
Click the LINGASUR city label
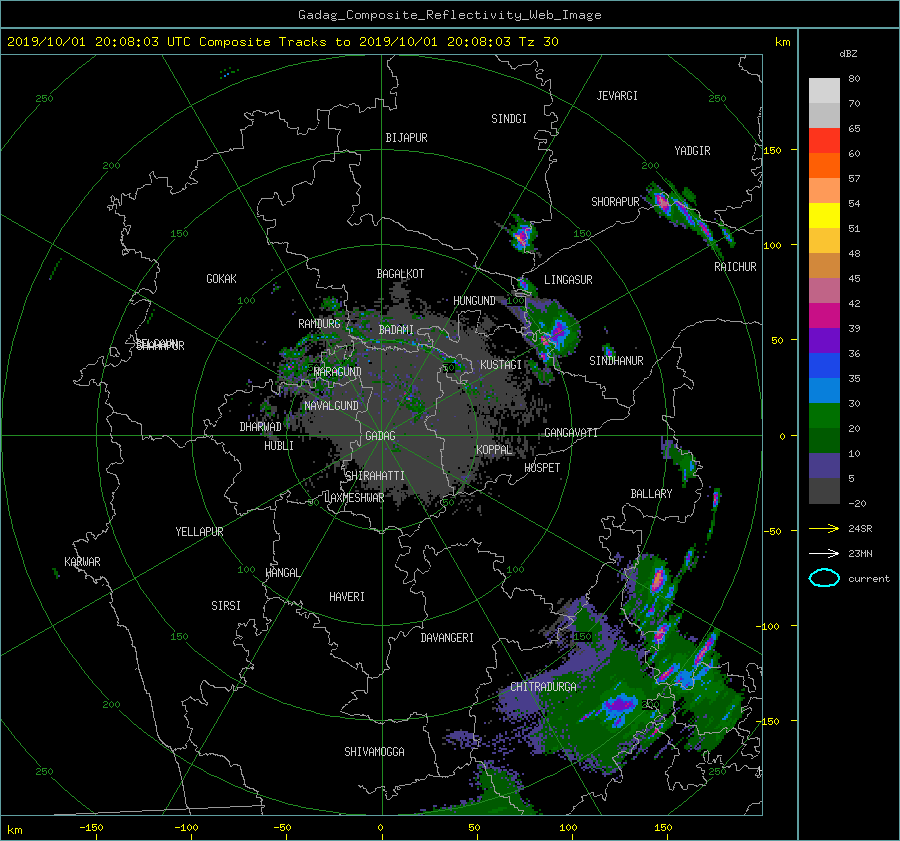tap(568, 280)
